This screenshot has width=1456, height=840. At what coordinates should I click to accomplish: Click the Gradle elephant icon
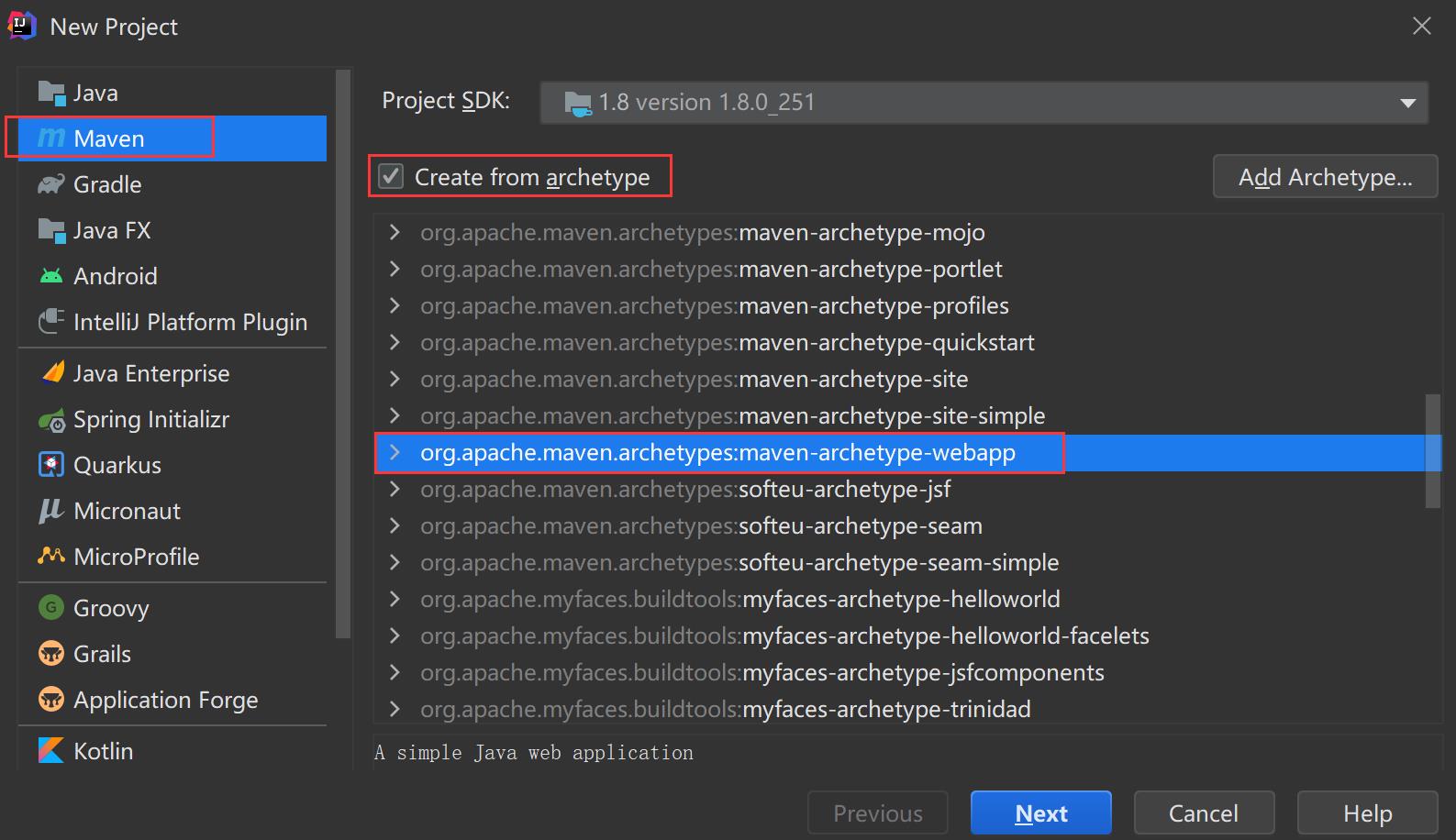[x=51, y=184]
